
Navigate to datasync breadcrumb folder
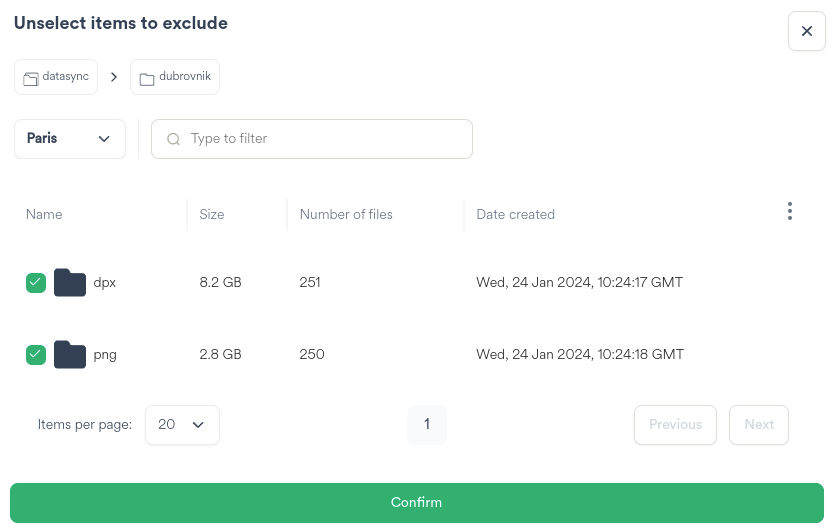56,77
